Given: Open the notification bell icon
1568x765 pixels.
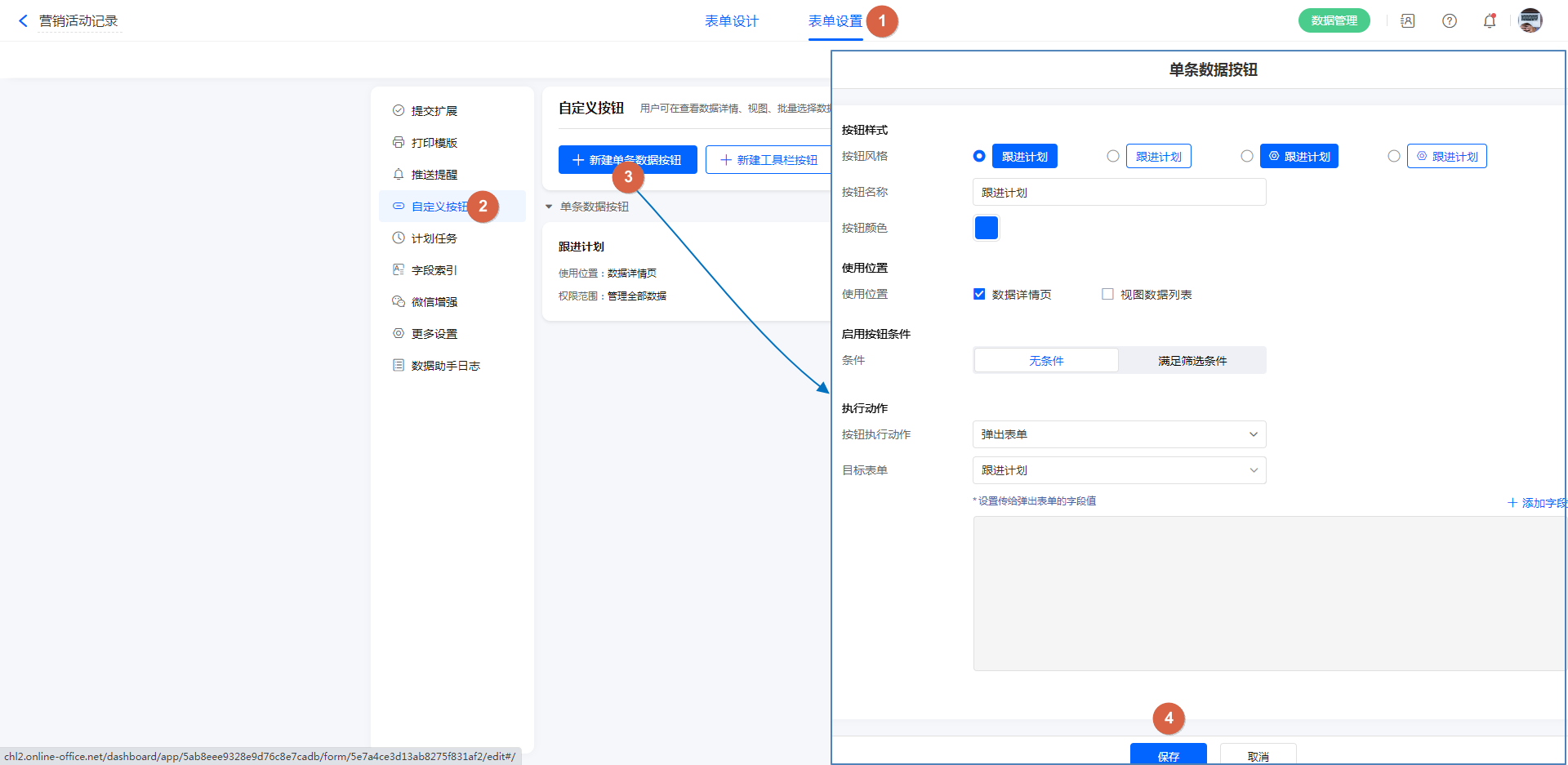Looking at the screenshot, I should (x=1489, y=21).
